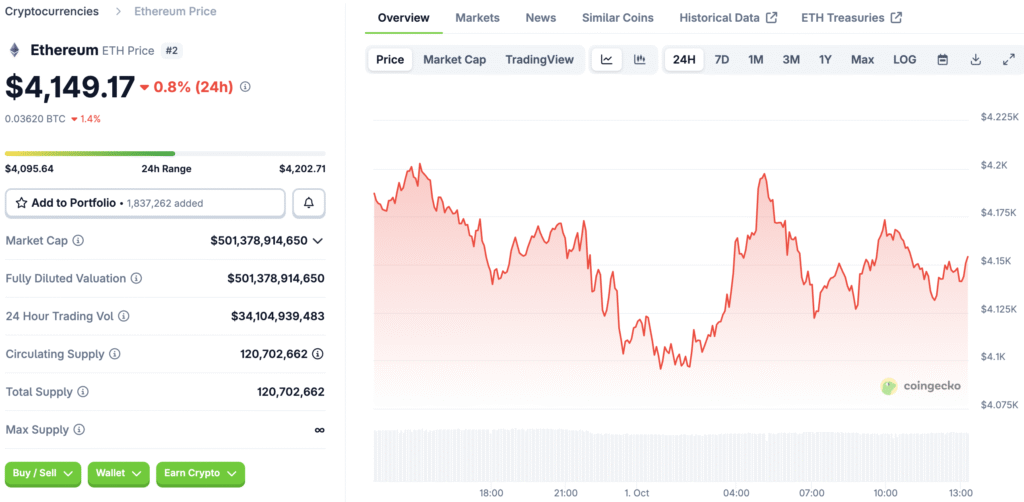Open the Earn Crypto dropdown
1024x502 pixels.
[x=200, y=474]
